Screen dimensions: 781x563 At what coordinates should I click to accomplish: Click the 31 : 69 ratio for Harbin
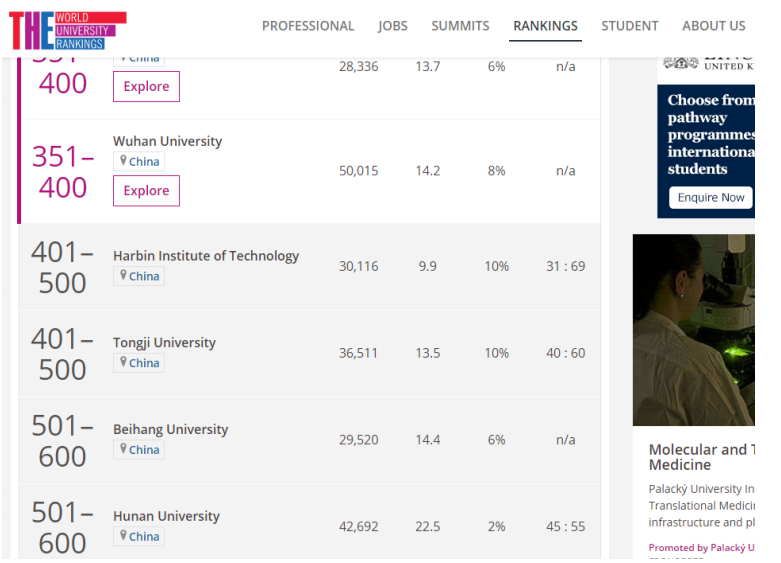[x=565, y=267]
